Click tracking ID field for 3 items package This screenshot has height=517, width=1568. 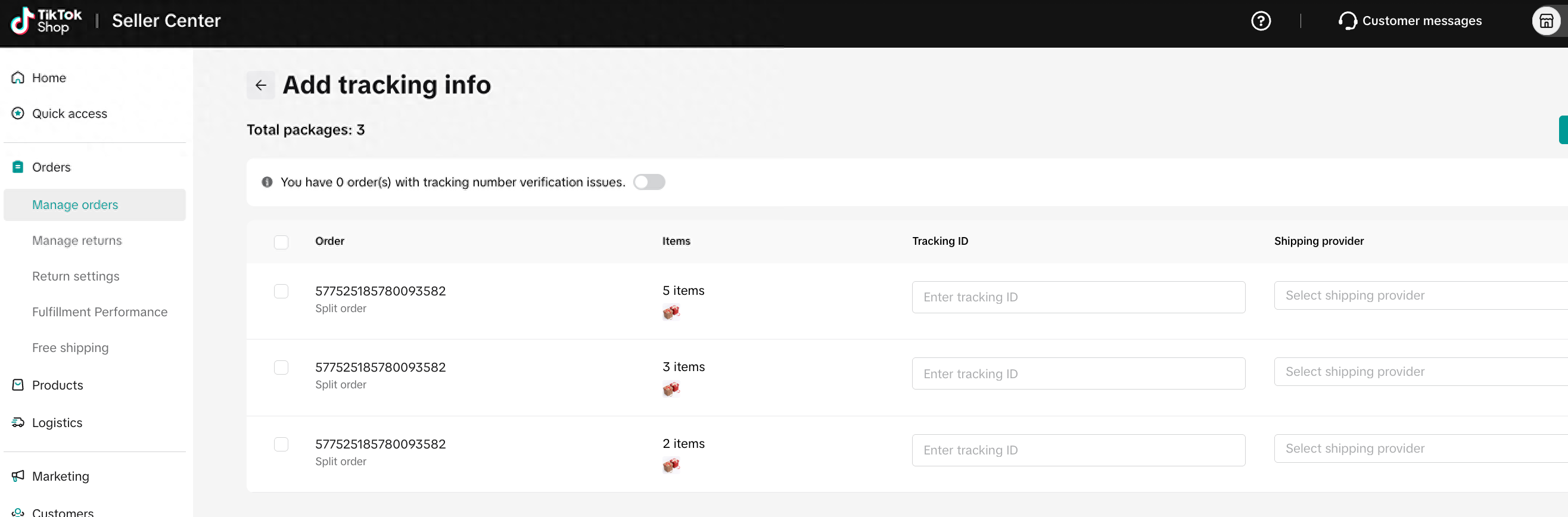(x=1078, y=373)
